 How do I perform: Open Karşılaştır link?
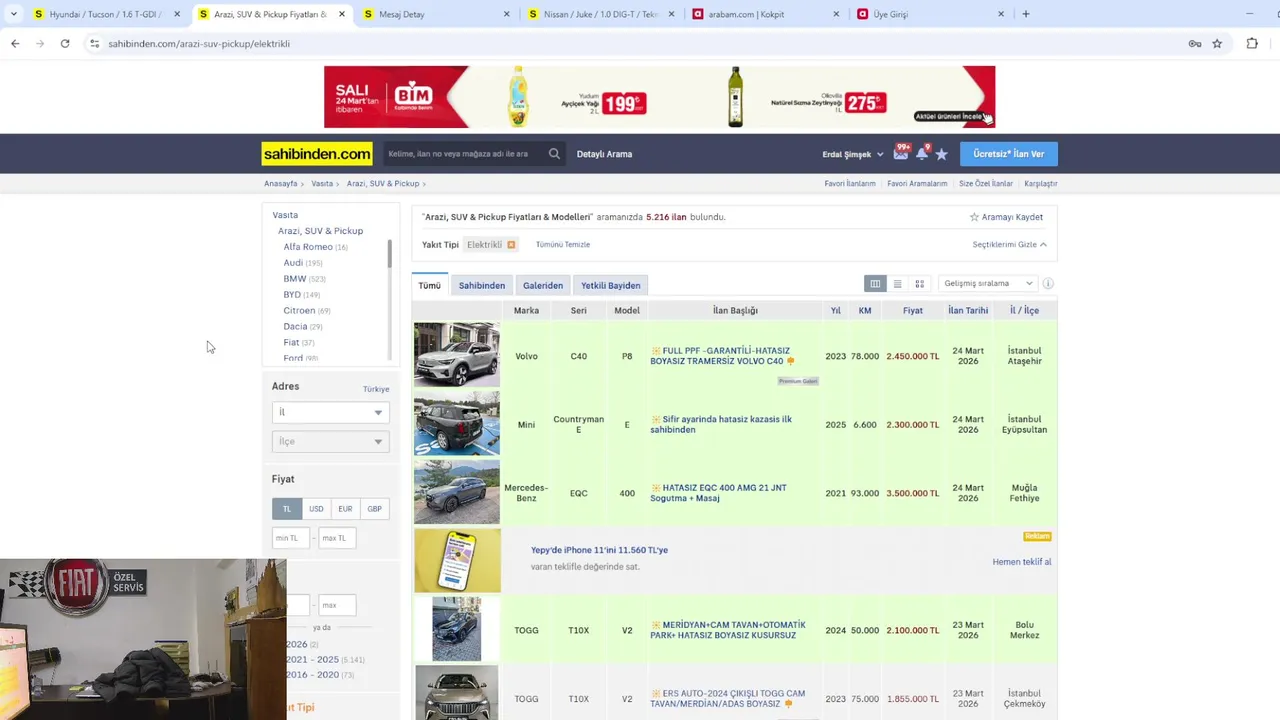pyautogui.click(x=1041, y=184)
